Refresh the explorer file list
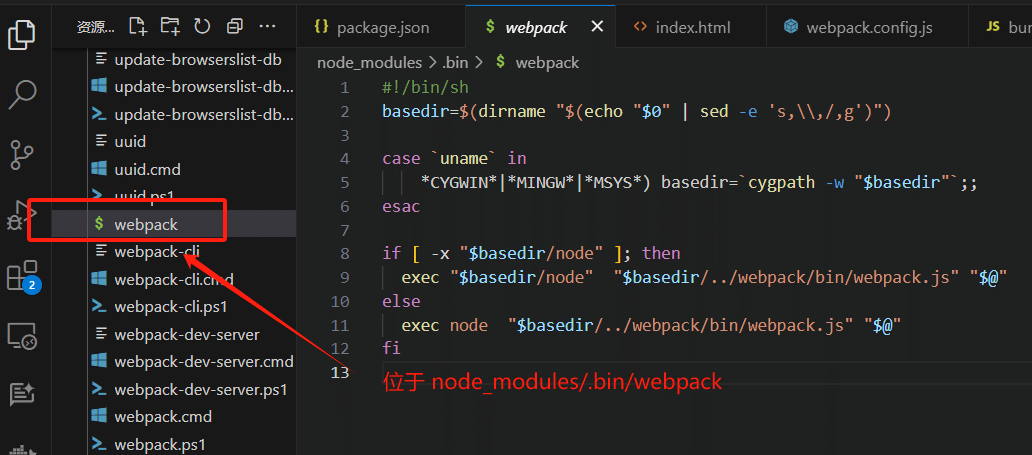Viewport: 1032px width, 455px height. click(x=201, y=26)
